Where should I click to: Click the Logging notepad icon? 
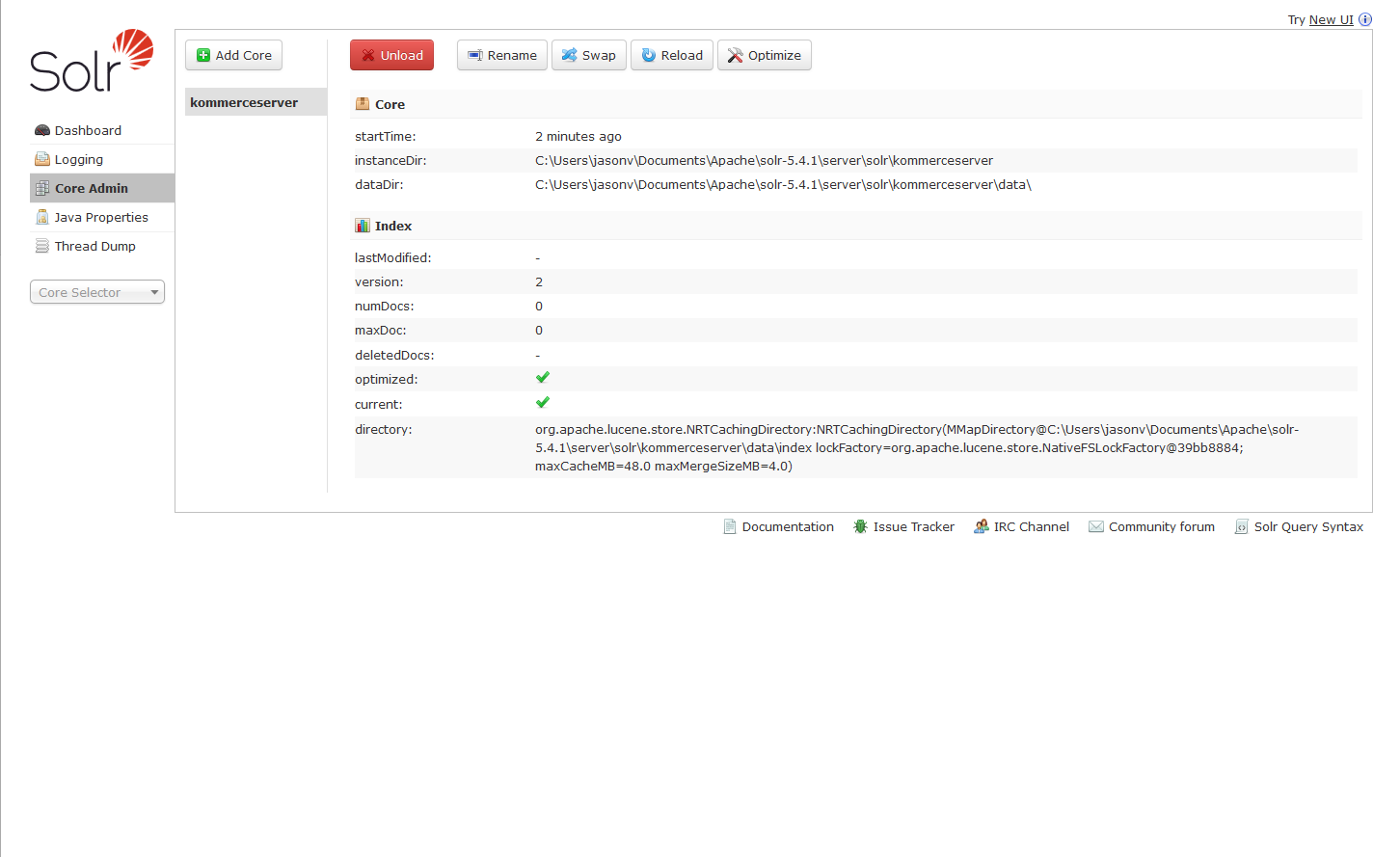click(42, 159)
